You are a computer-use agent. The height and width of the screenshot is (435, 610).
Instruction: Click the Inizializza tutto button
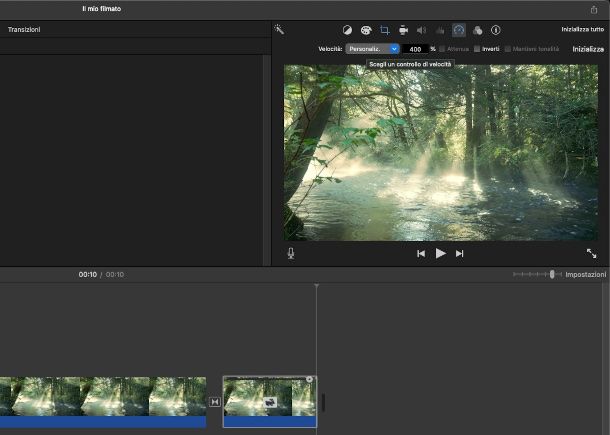point(582,30)
